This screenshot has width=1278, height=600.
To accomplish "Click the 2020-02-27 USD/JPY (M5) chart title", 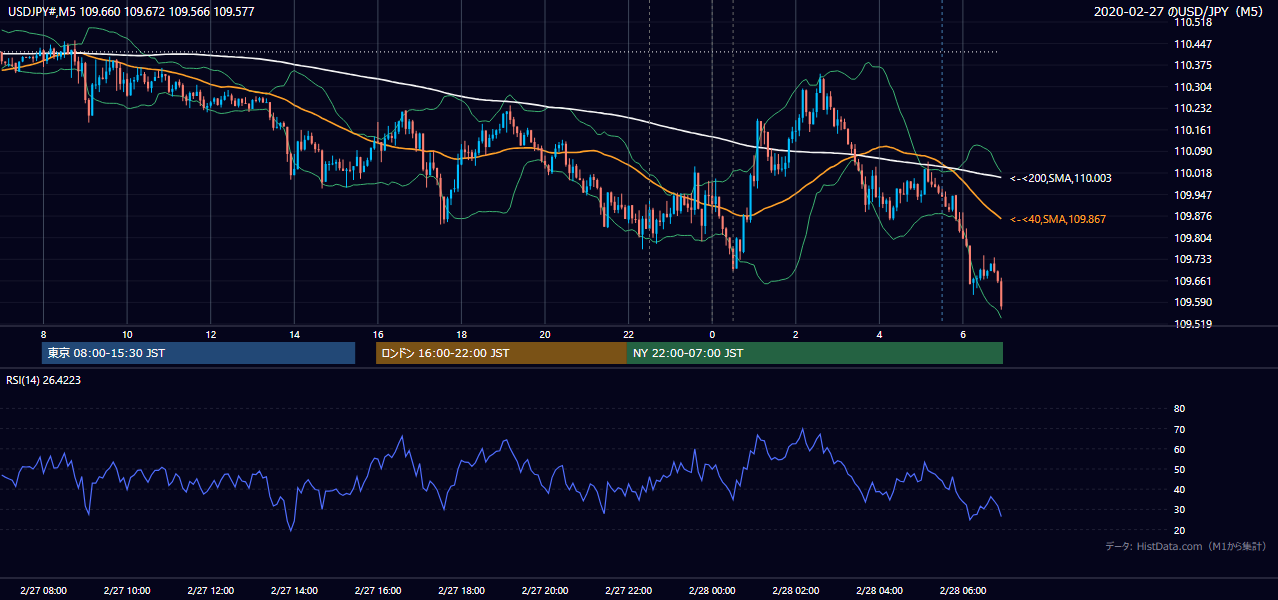I will point(1181,12).
